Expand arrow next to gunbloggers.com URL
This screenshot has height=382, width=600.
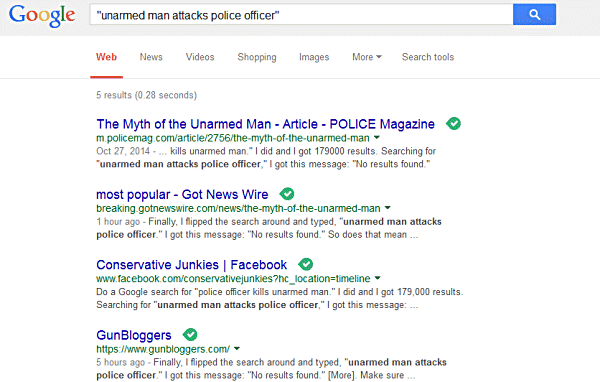click(x=237, y=349)
